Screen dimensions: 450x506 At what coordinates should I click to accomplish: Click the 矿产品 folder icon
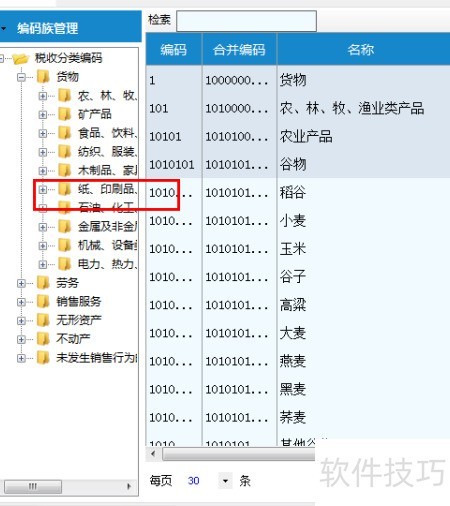(64, 114)
